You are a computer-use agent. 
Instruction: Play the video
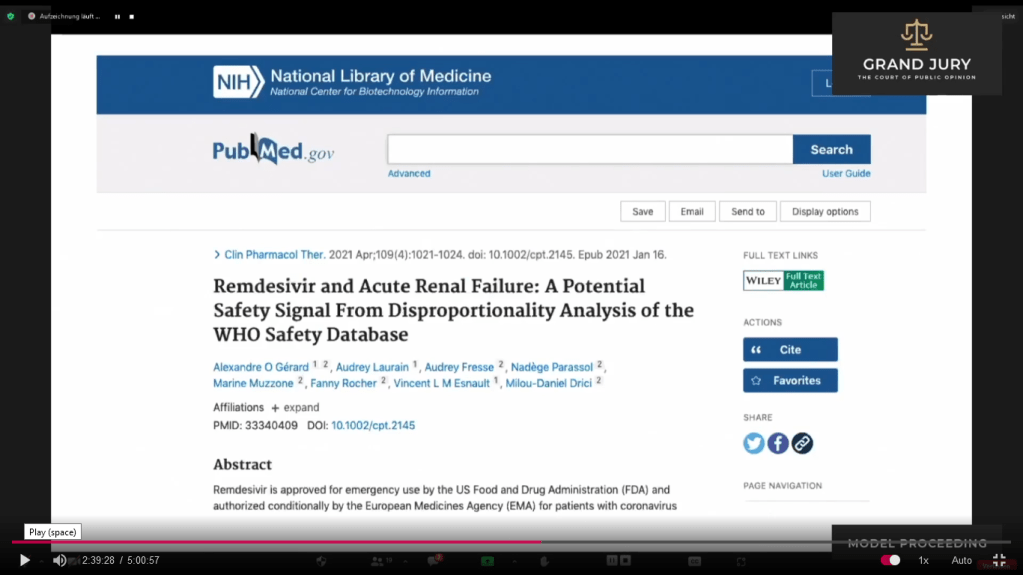click(x=24, y=560)
